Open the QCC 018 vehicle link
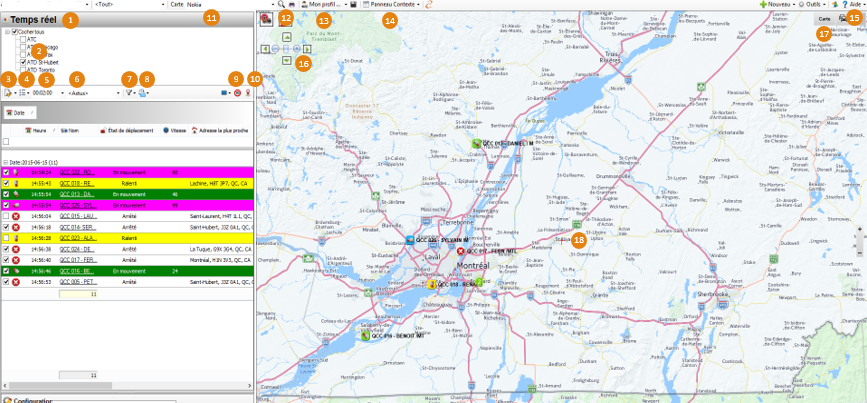The height and width of the screenshot is (403, 867). (x=76, y=182)
